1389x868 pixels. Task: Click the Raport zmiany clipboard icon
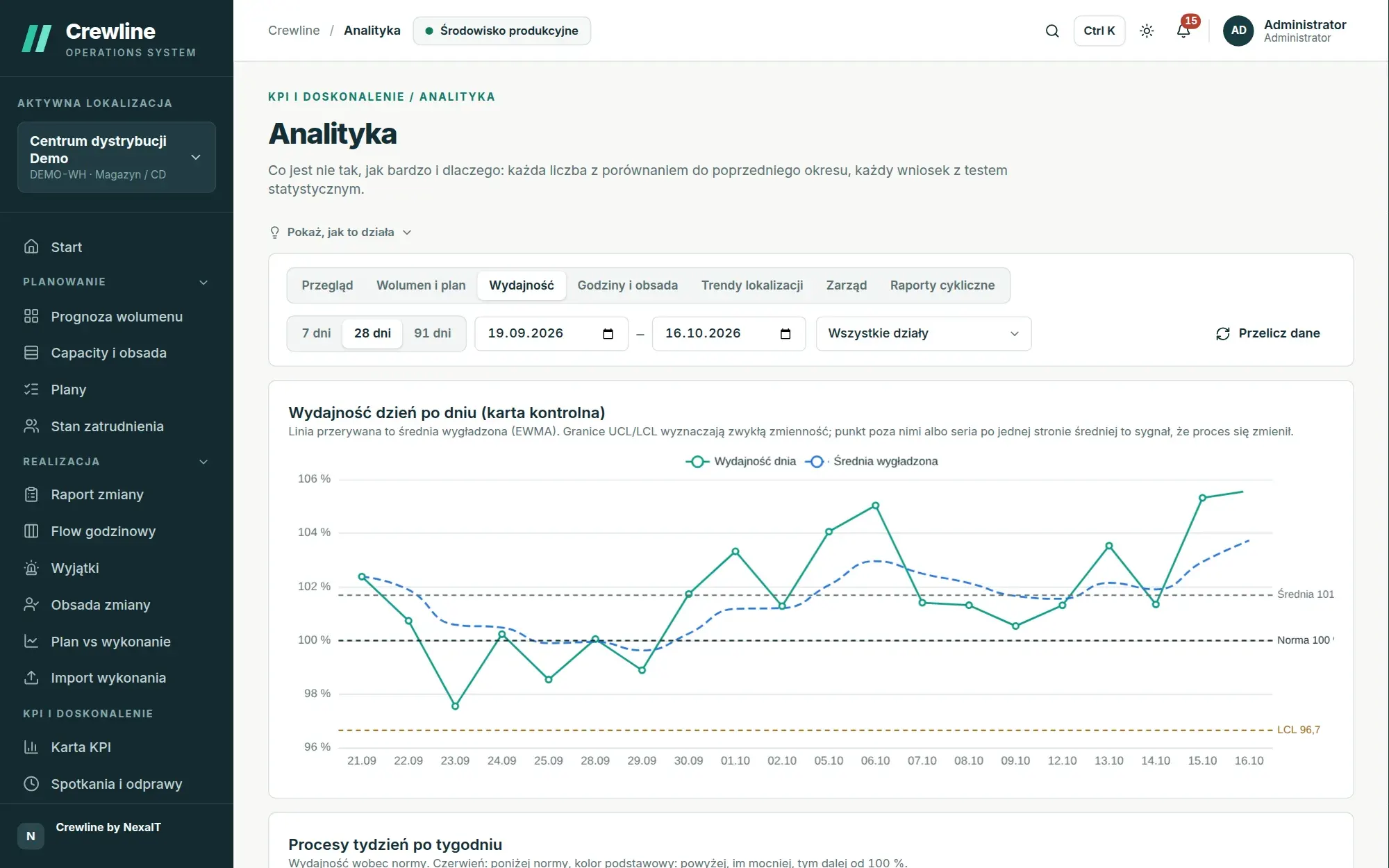pos(31,494)
